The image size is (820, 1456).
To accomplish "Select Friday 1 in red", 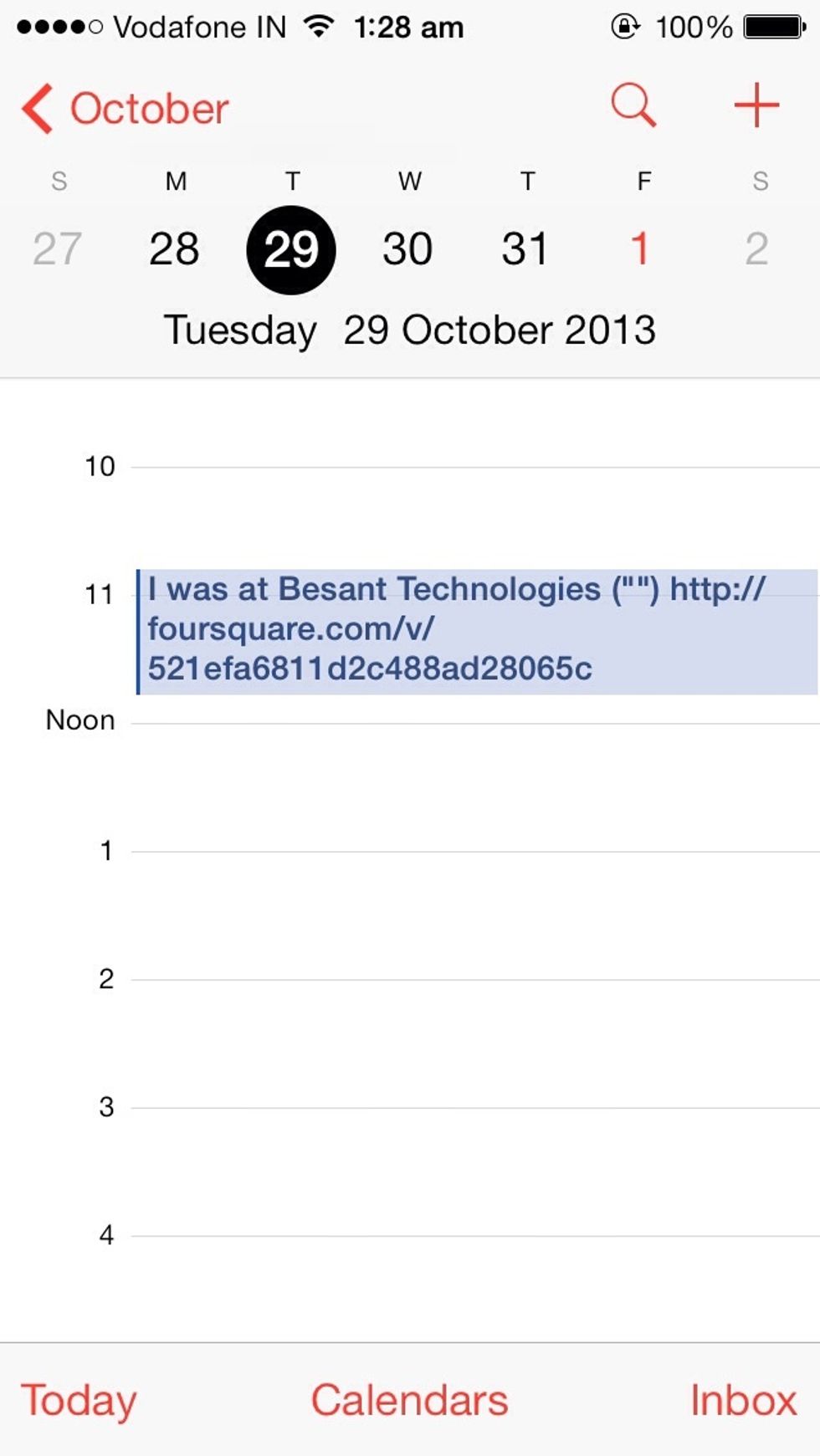I will tap(640, 249).
